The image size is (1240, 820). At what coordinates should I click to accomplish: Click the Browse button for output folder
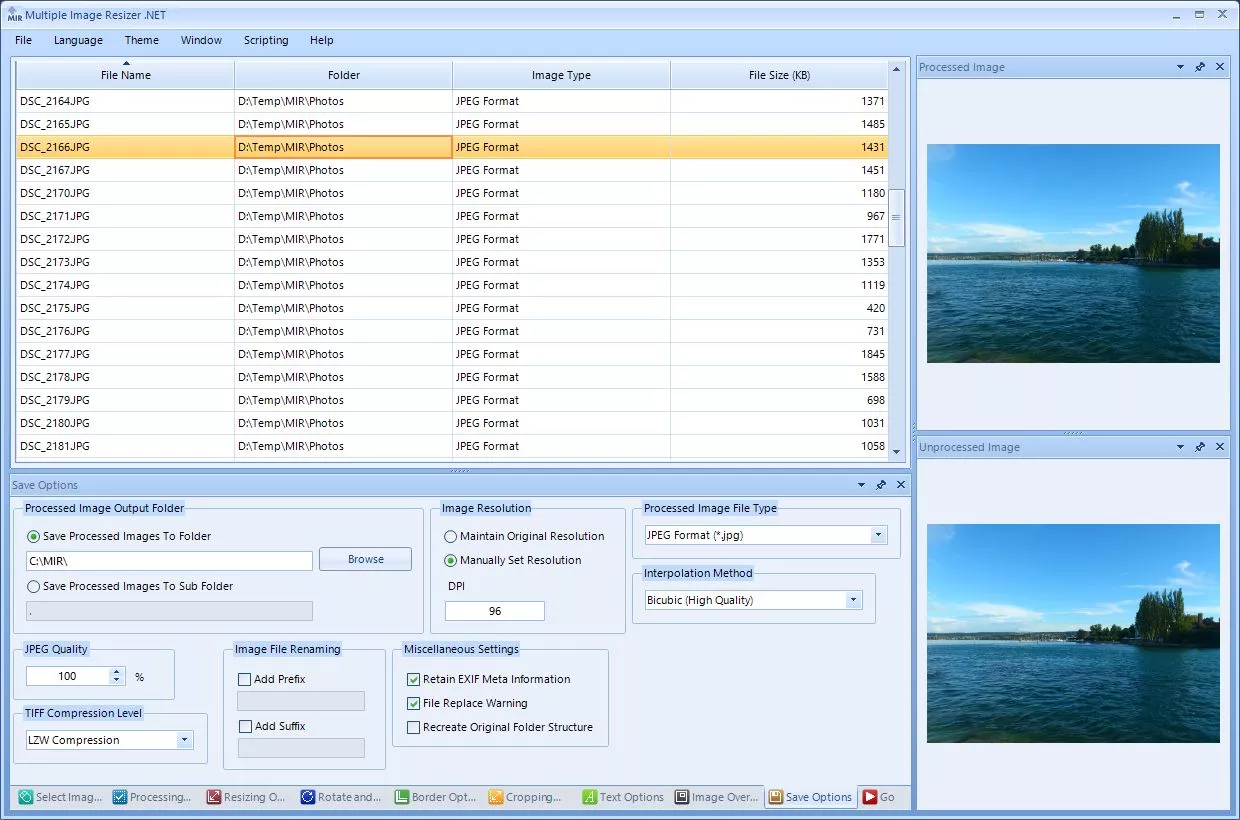(x=365, y=558)
